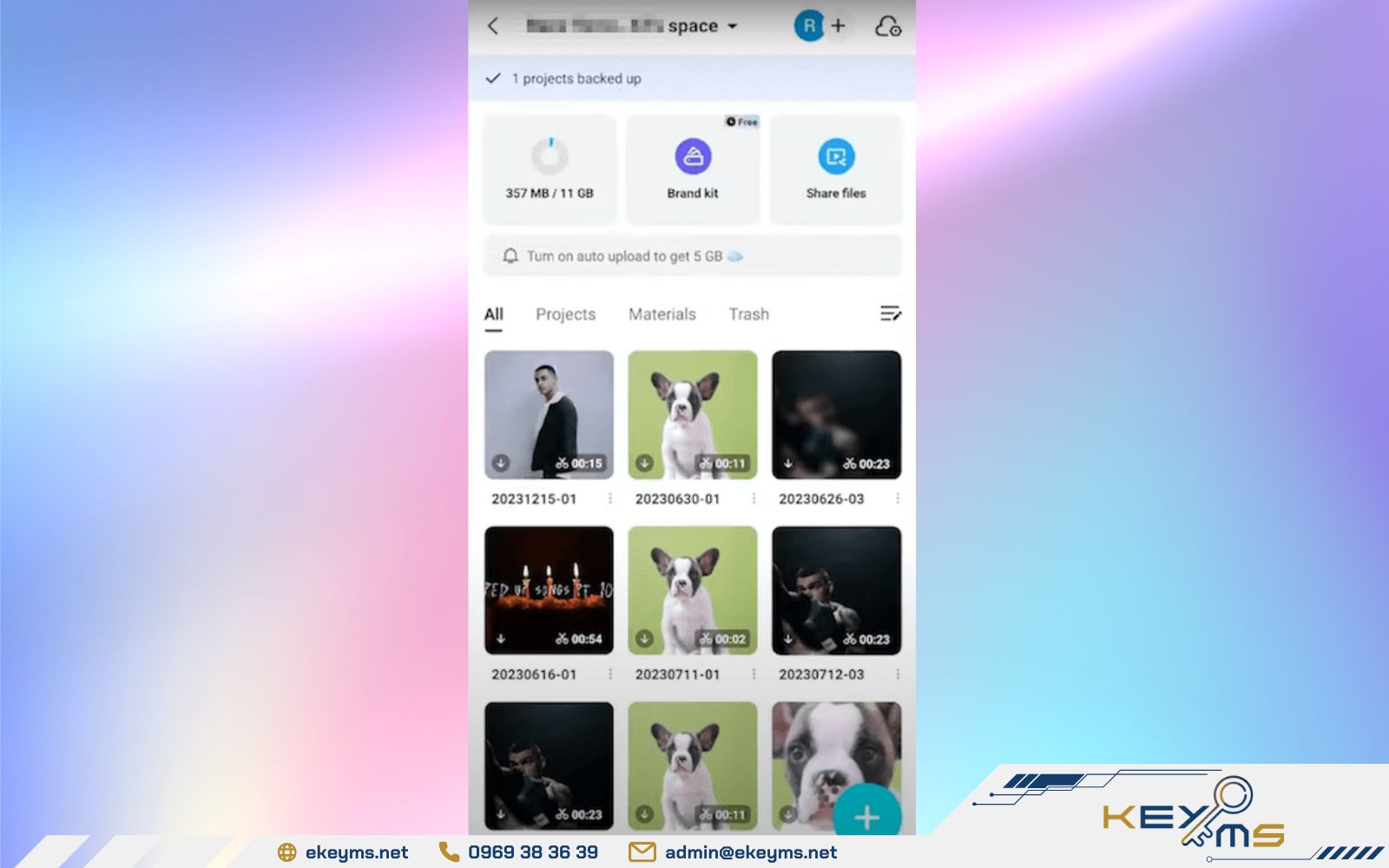This screenshot has width=1389, height=868.
Task: Switch to the Projects tab
Action: coord(564,313)
